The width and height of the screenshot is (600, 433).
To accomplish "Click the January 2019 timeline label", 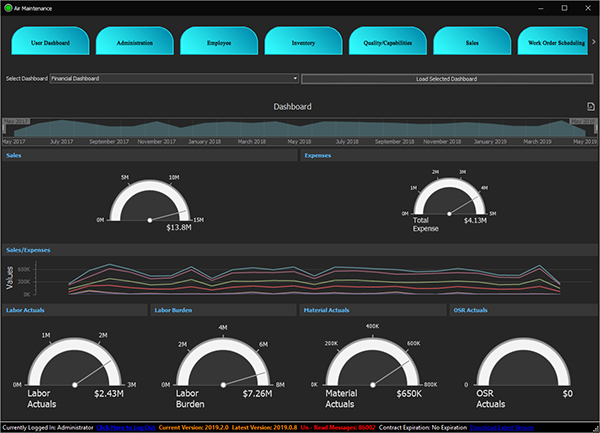I will click(490, 142).
